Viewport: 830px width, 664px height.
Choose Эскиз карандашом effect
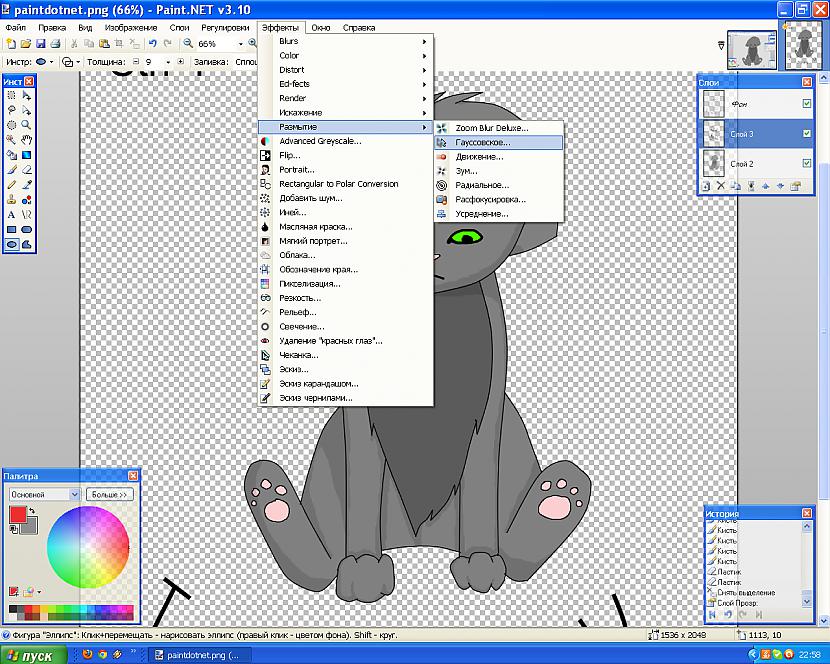click(x=346, y=384)
